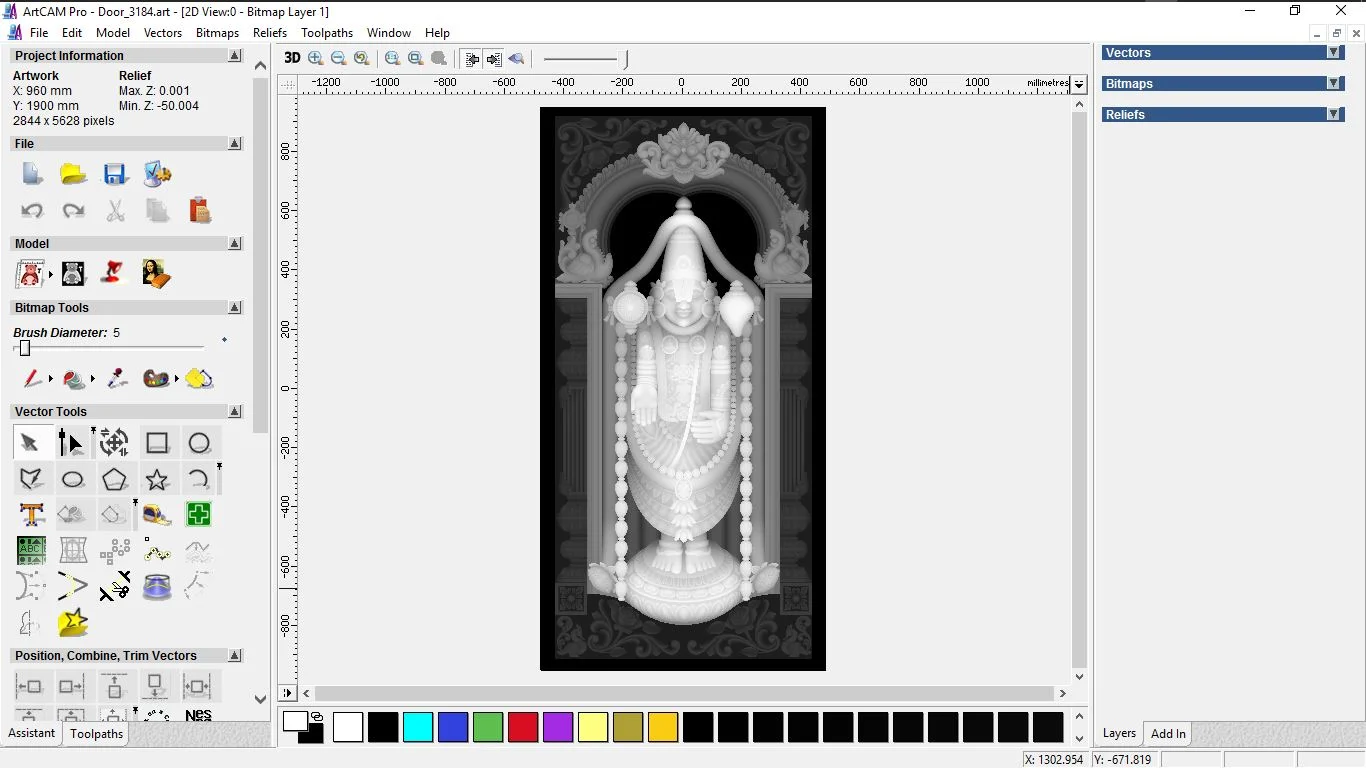Click the zoom in magnifier icon

click(316, 59)
